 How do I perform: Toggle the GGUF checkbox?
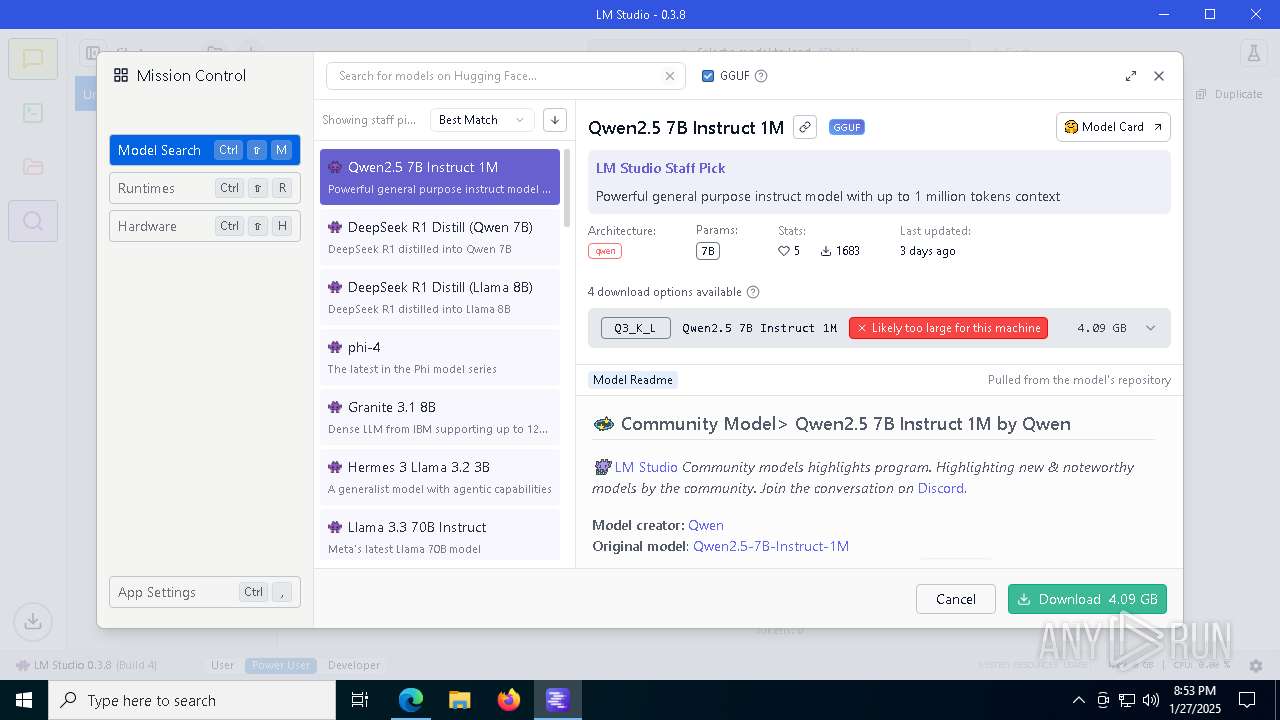pos(708,76)
